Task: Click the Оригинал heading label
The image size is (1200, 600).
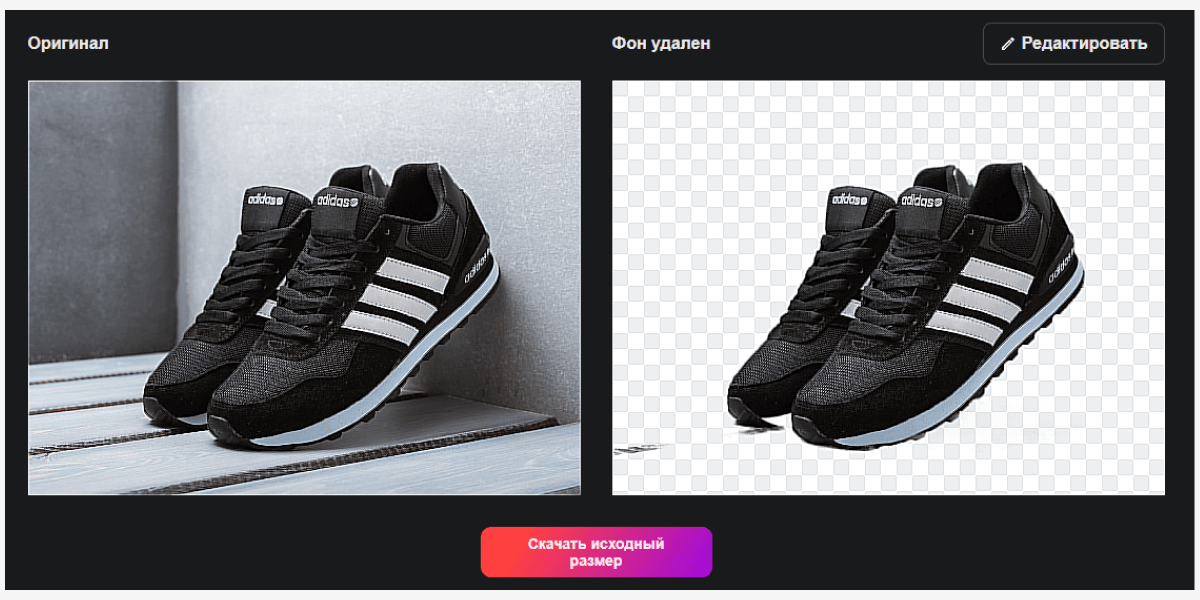Action: tap(68, 44)
